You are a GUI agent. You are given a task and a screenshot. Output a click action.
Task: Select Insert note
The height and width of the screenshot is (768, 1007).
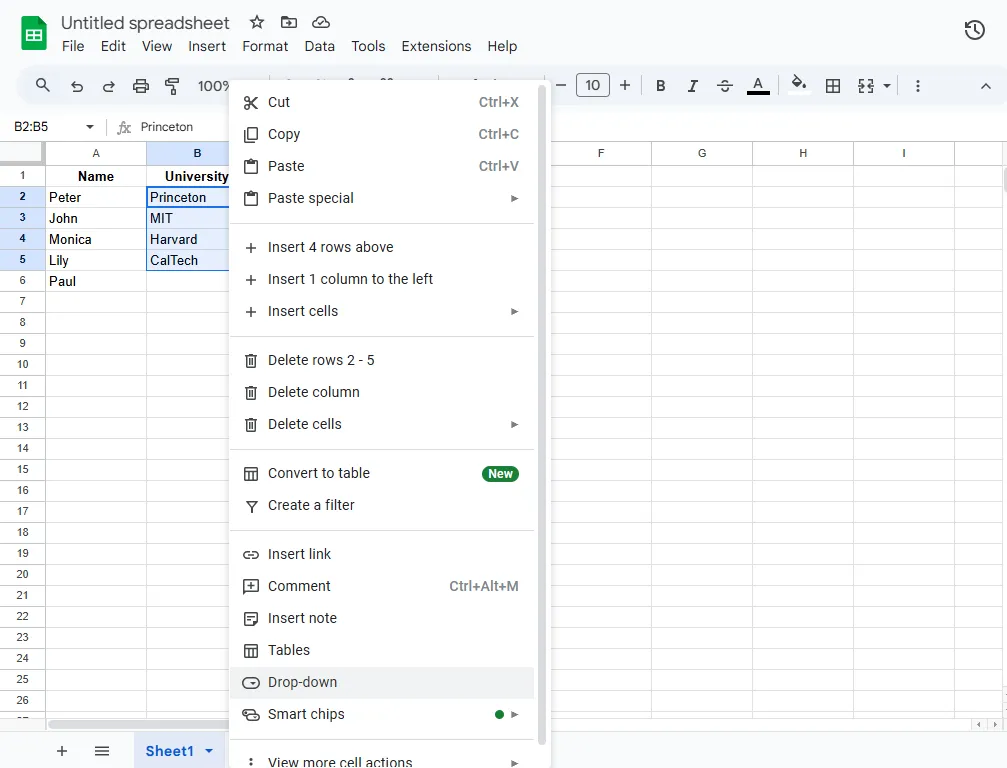coord(381,618)
